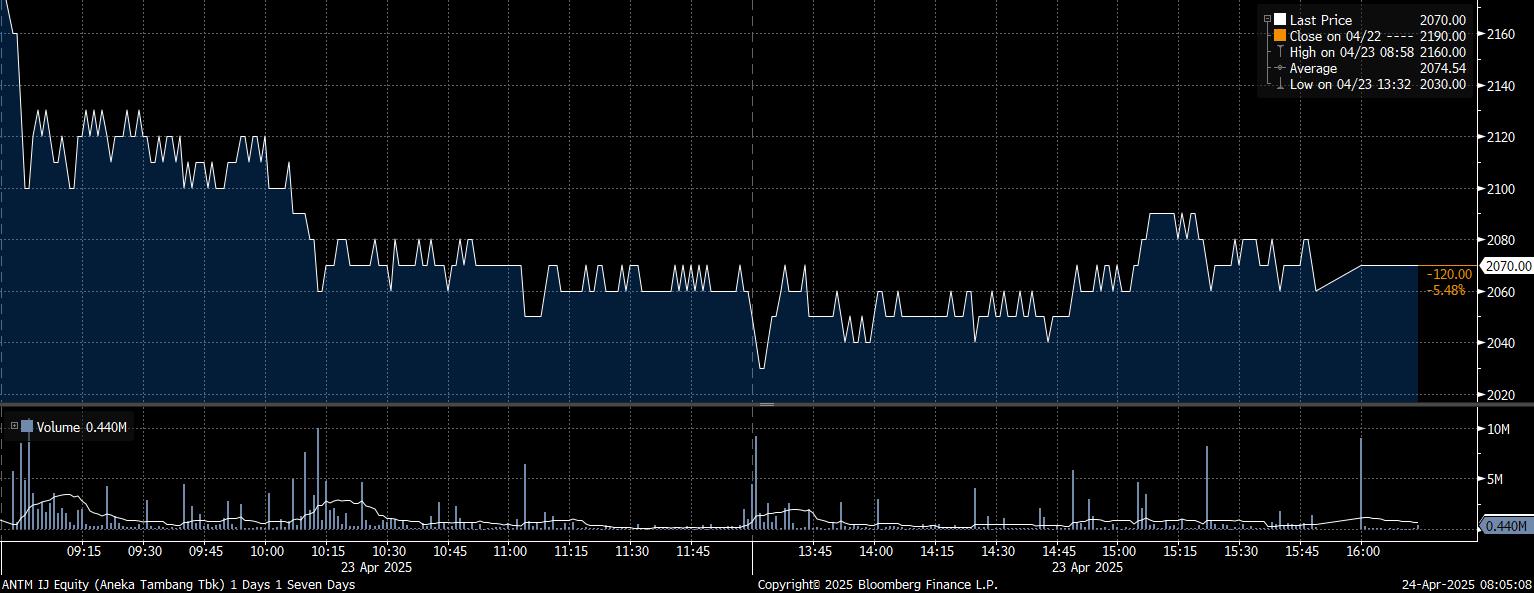The image size is (1534, 593).
Task: Click the 11:45 time axis label
Action: (x=693, y=552)
